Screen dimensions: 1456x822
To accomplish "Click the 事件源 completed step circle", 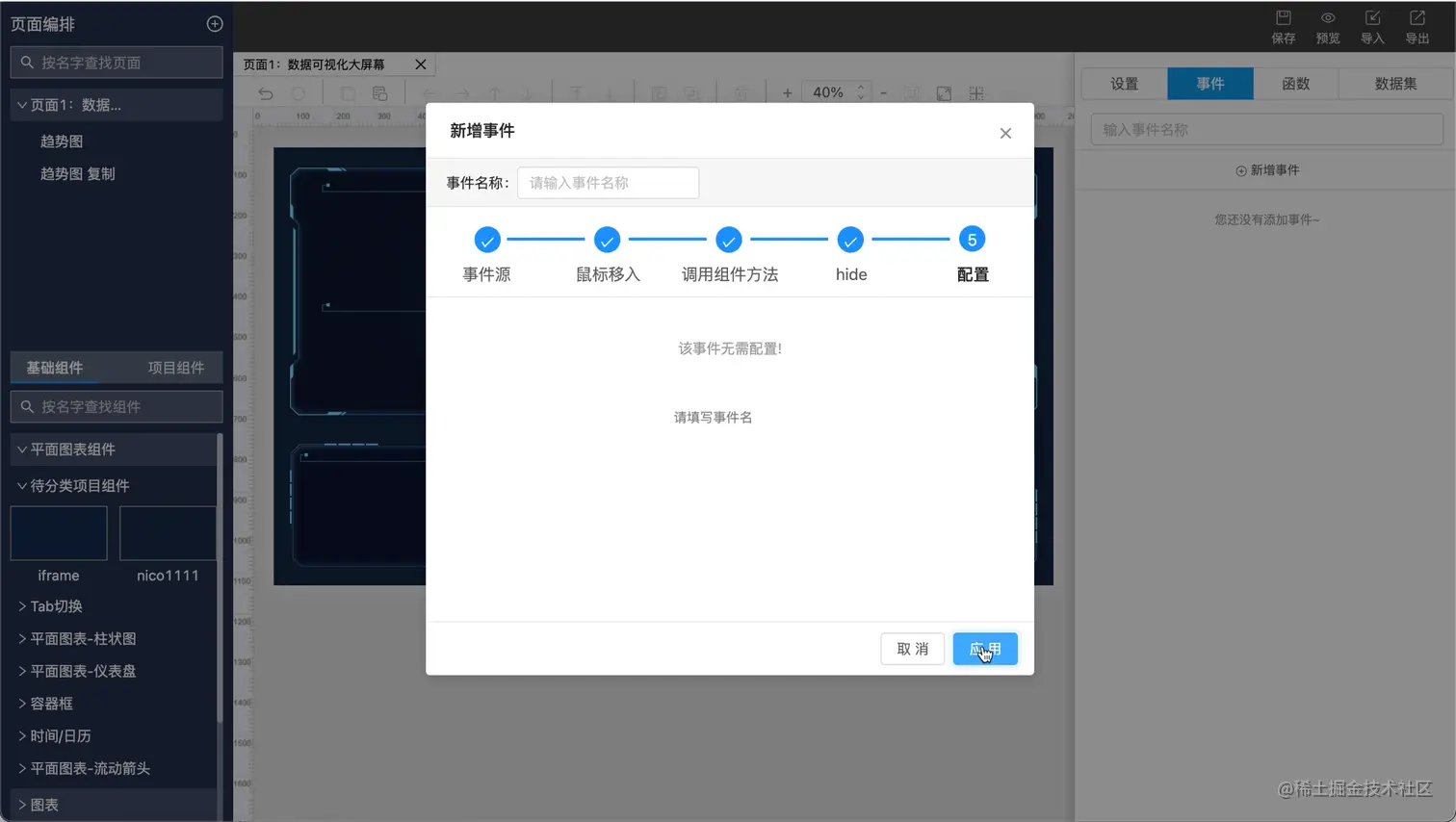I will [487, 240].
